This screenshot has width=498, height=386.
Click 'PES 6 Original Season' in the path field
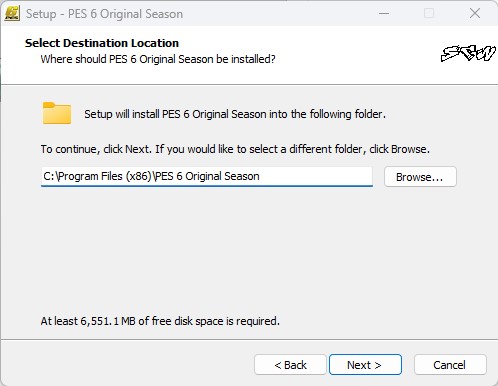[207, 176]
